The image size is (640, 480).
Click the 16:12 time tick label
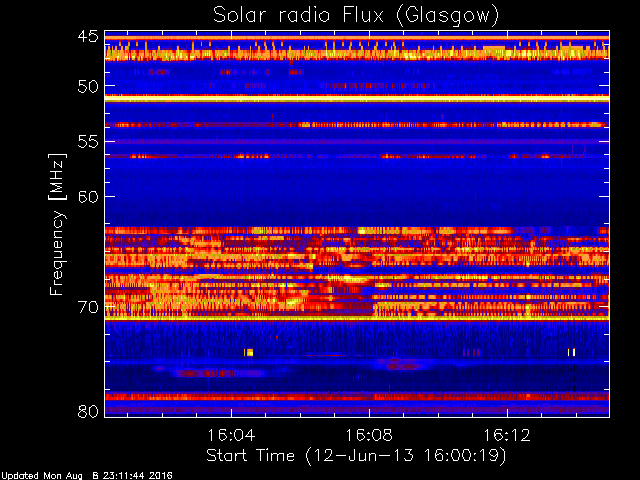click(507, 435)
